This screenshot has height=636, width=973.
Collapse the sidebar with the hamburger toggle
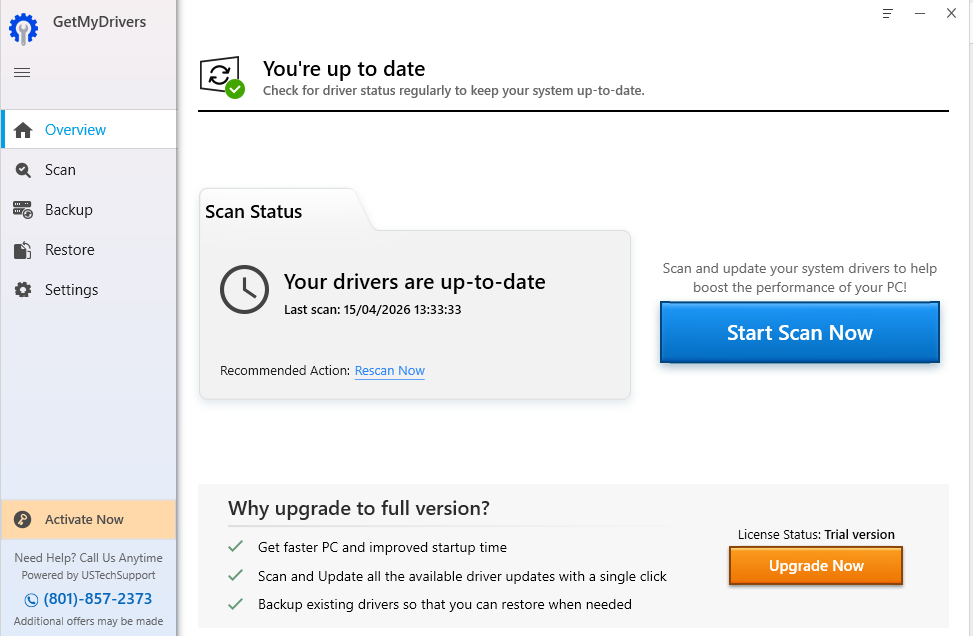pos(22,72)
